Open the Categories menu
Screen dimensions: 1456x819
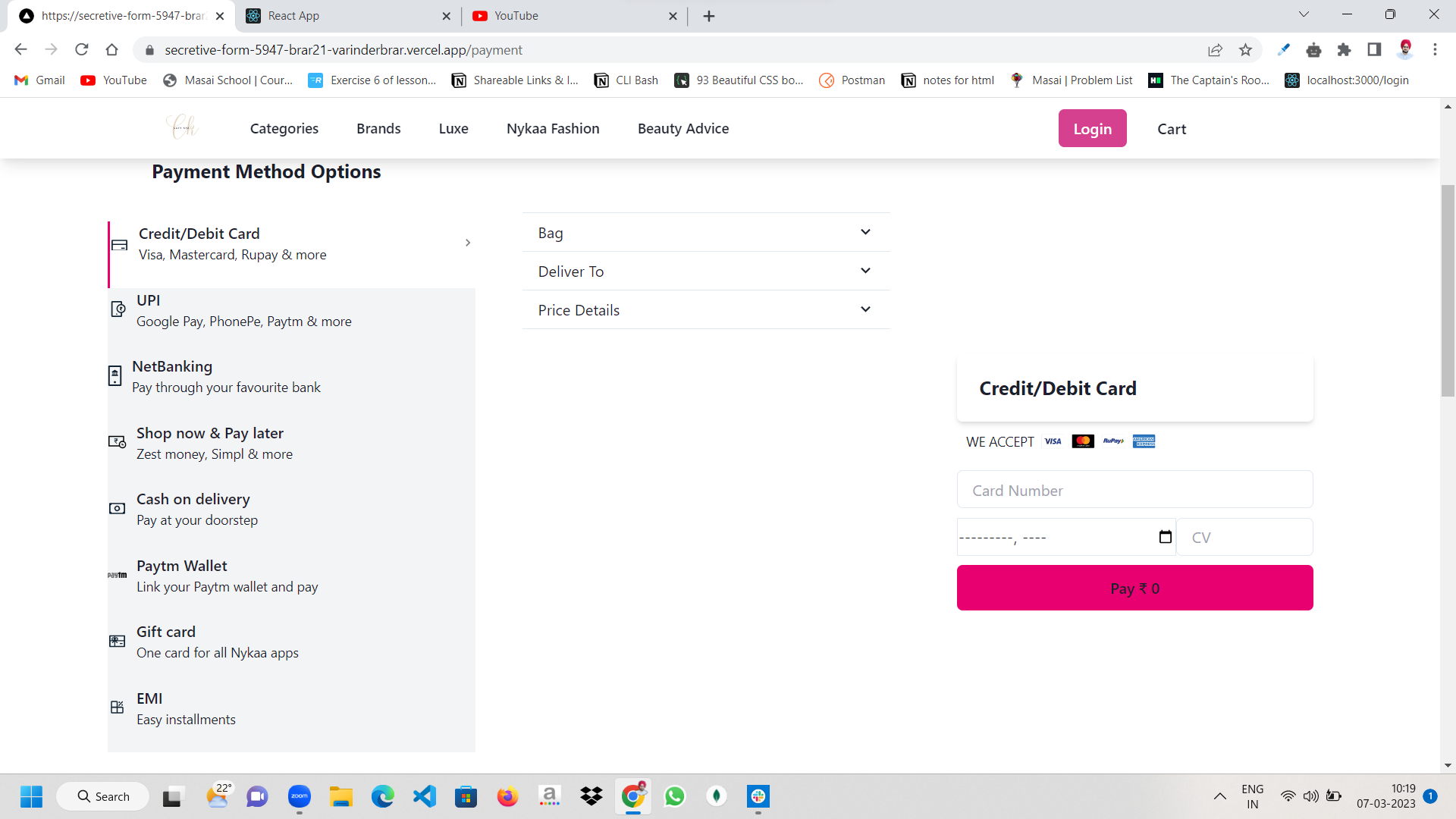pos(284,129)
